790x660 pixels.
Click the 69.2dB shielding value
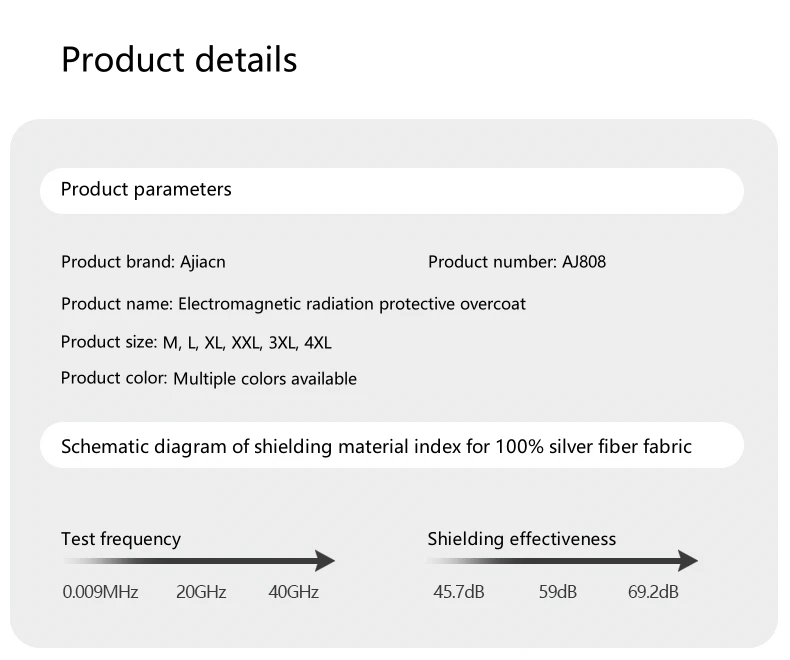coord(653,592)
